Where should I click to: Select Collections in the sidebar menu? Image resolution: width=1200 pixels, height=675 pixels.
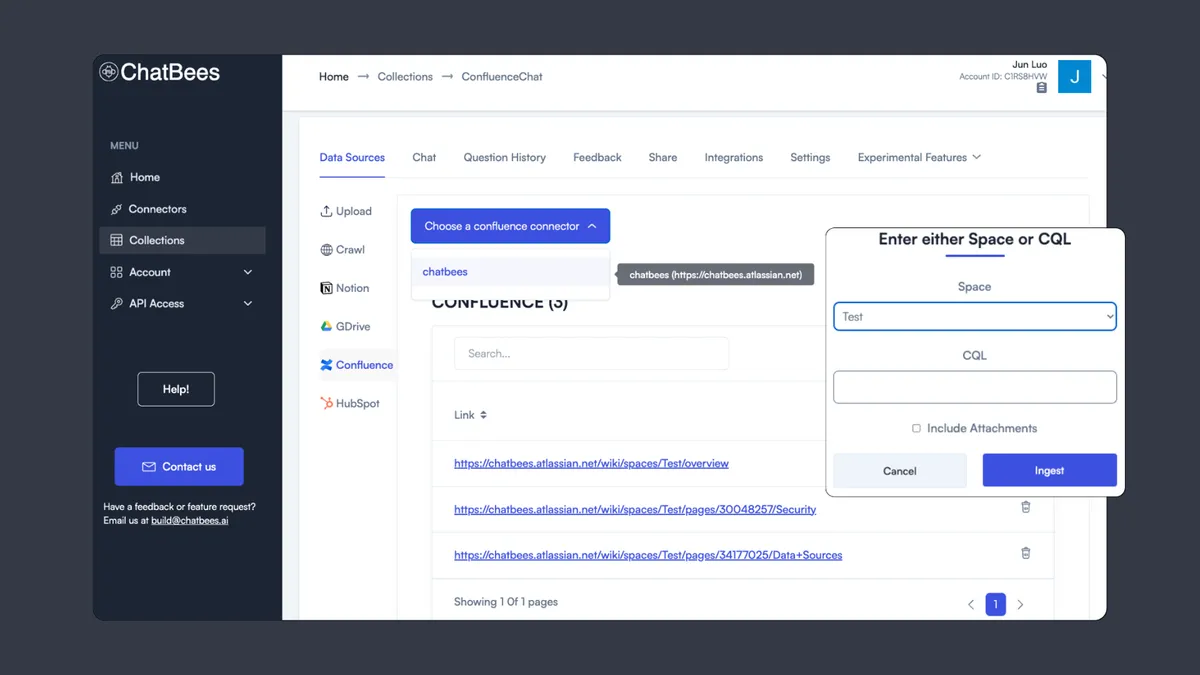pos(182,240)
